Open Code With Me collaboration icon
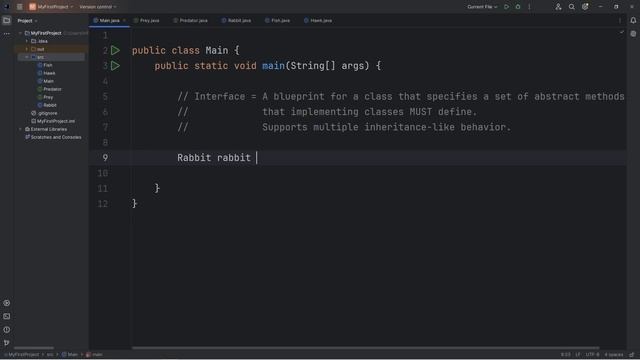640x360 pixels. tap(558, 7)
